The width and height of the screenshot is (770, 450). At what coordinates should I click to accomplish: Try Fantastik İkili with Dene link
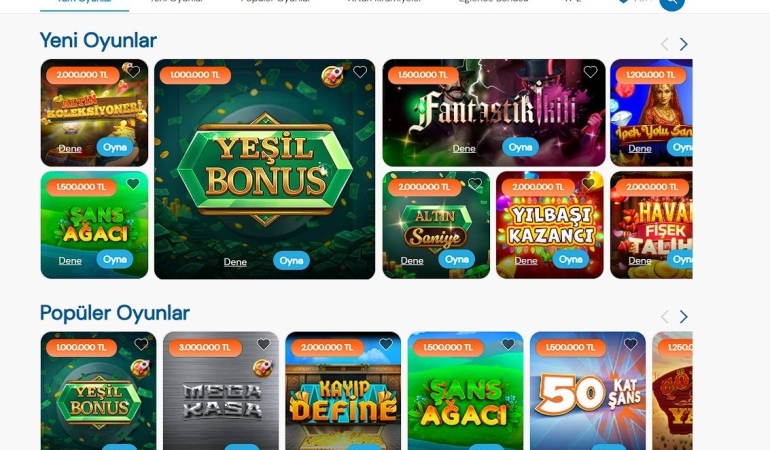[x=464, y=148]
